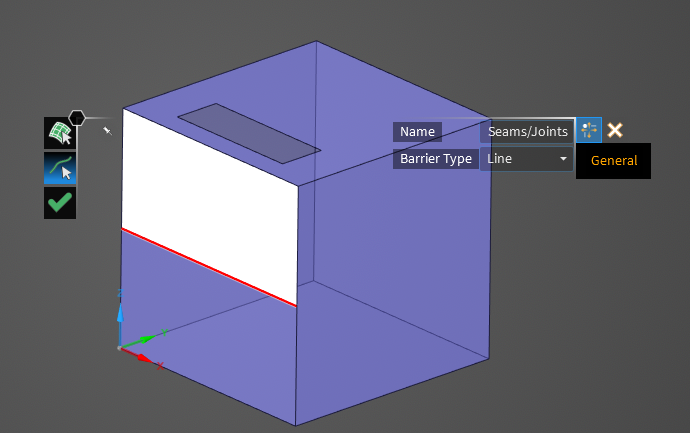Pick the gray rectangle on the cube's top

(249, 134)
